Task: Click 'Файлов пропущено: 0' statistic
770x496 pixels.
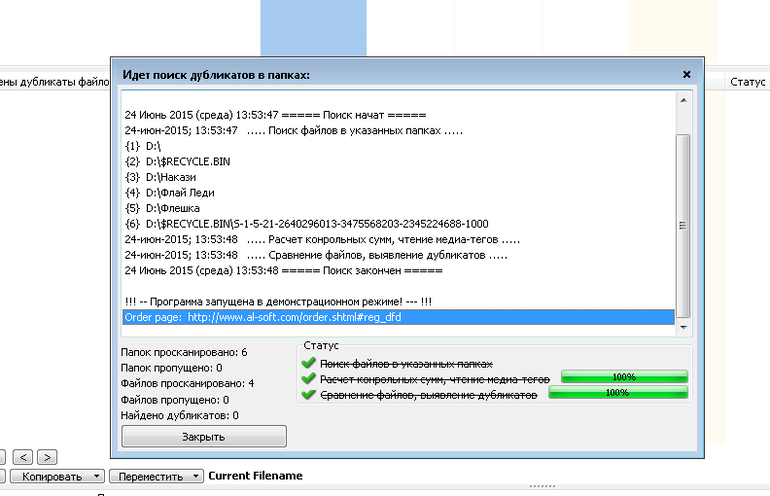Action: pos(175,400)
